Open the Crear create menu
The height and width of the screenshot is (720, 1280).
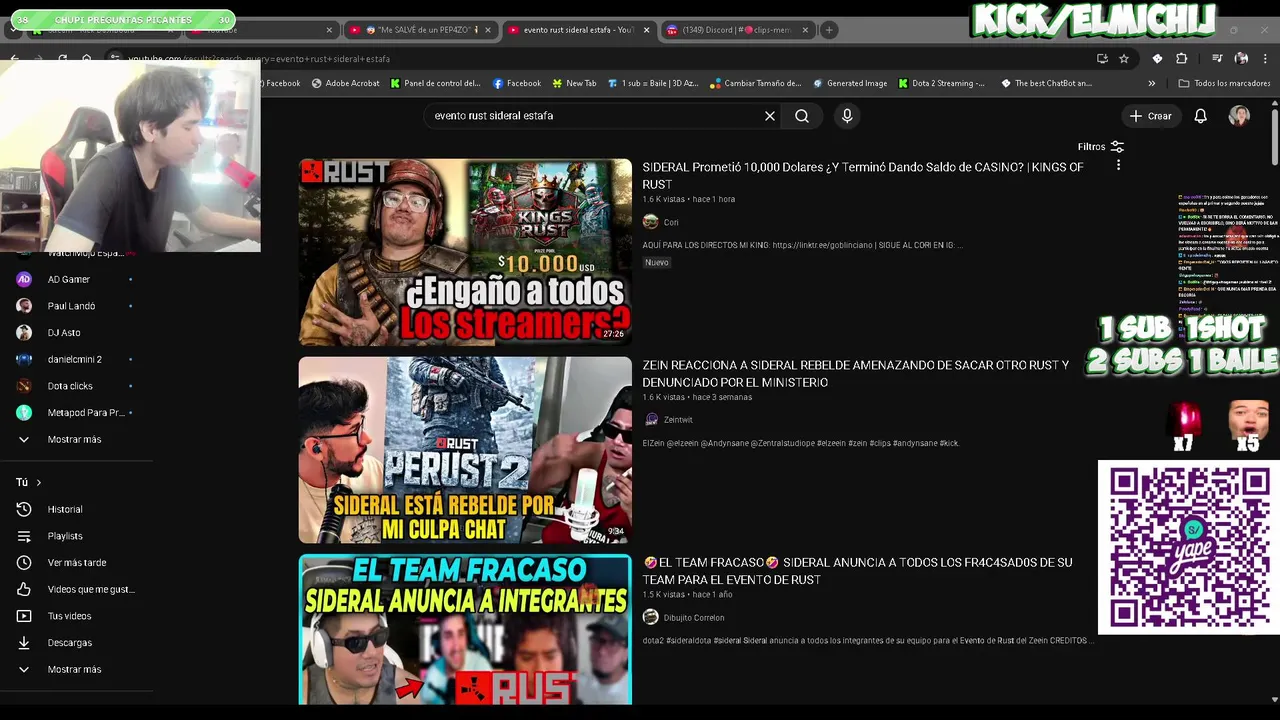[x=1150, y=116]
